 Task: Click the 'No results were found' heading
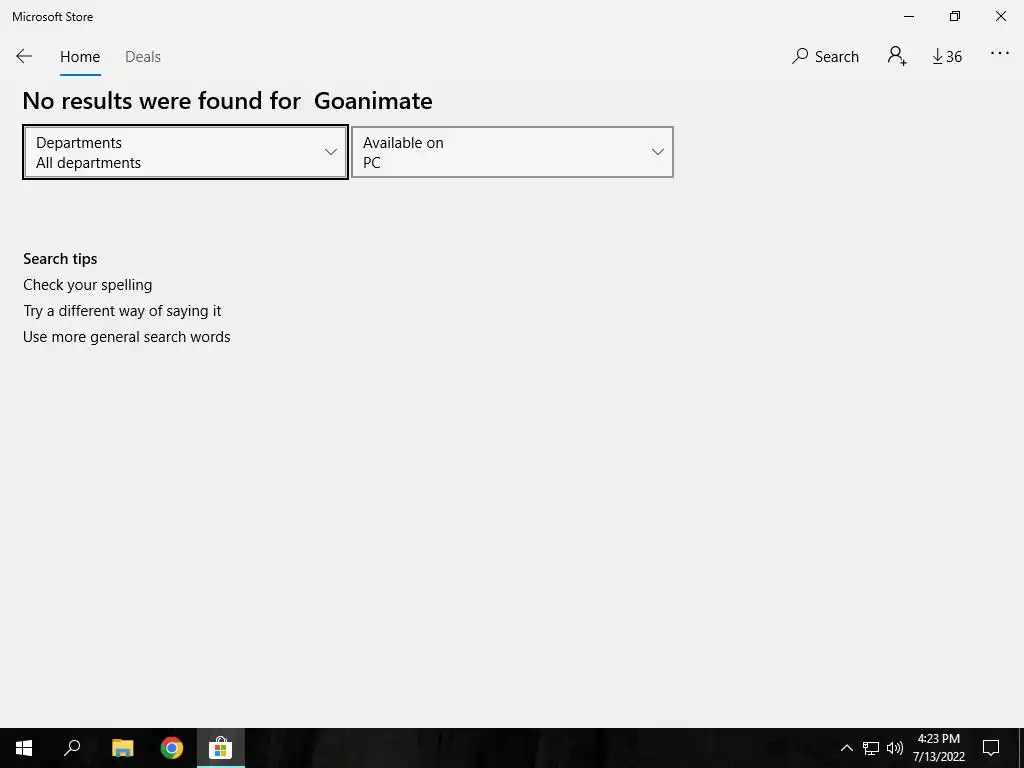227,101
